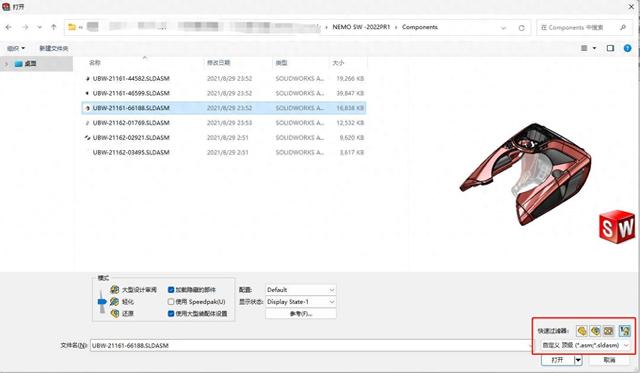Open the 组织 menu

point(16,48)
